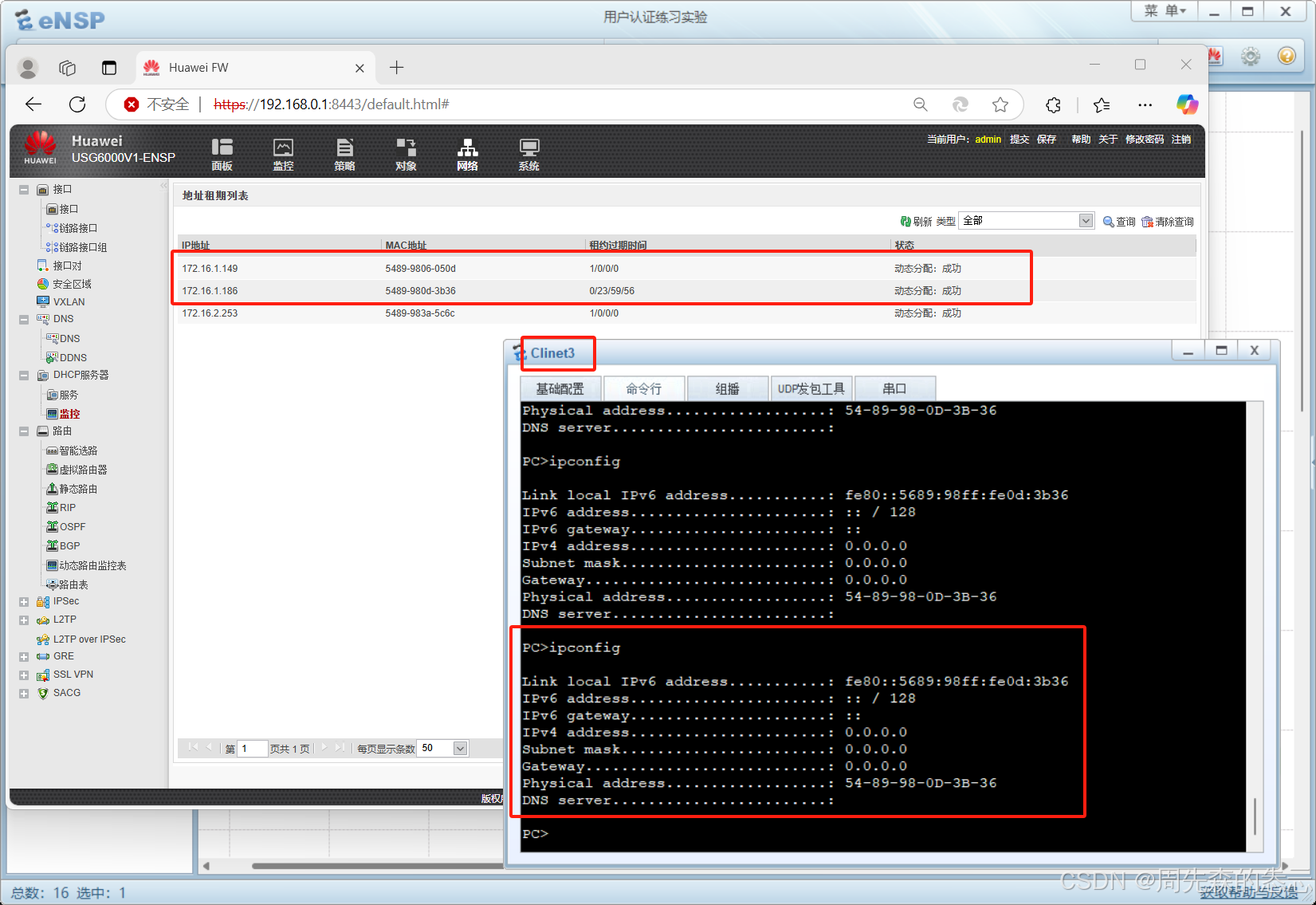
Task: Select 静态路由 in the tree
Action: click(x=78, y=489)
